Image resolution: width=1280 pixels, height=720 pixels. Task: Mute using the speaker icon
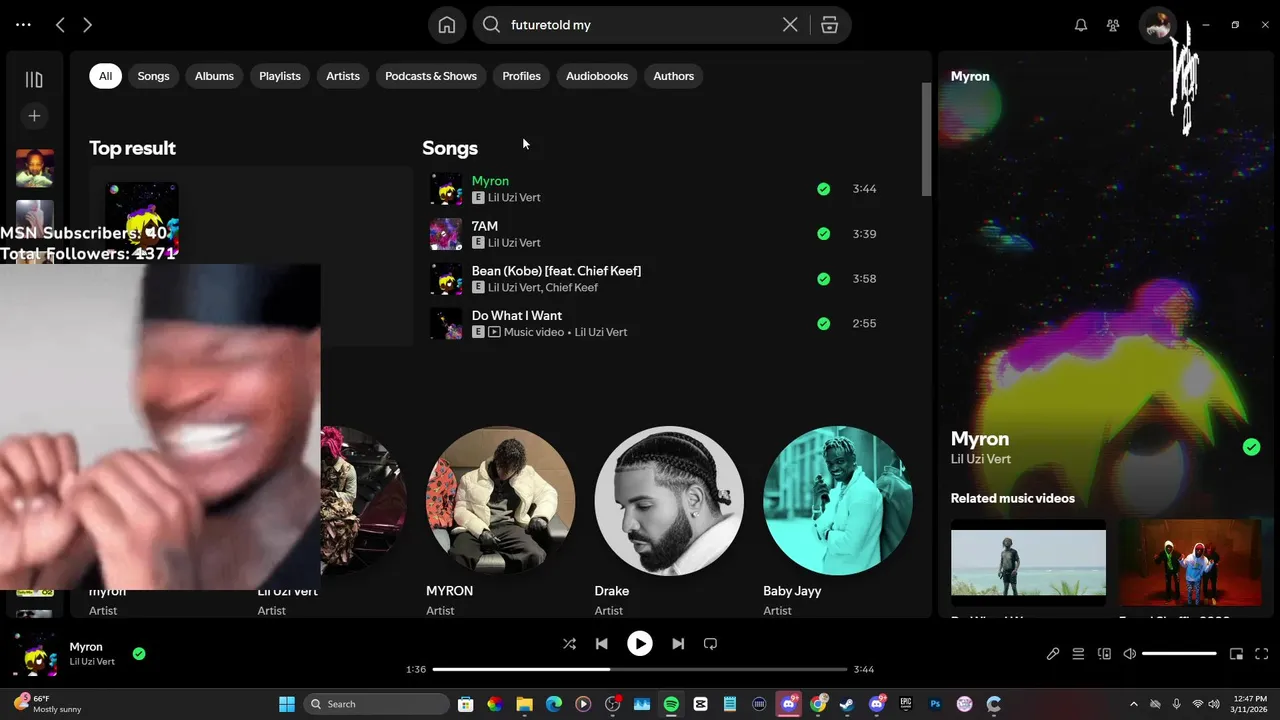tap(1130, 654)
